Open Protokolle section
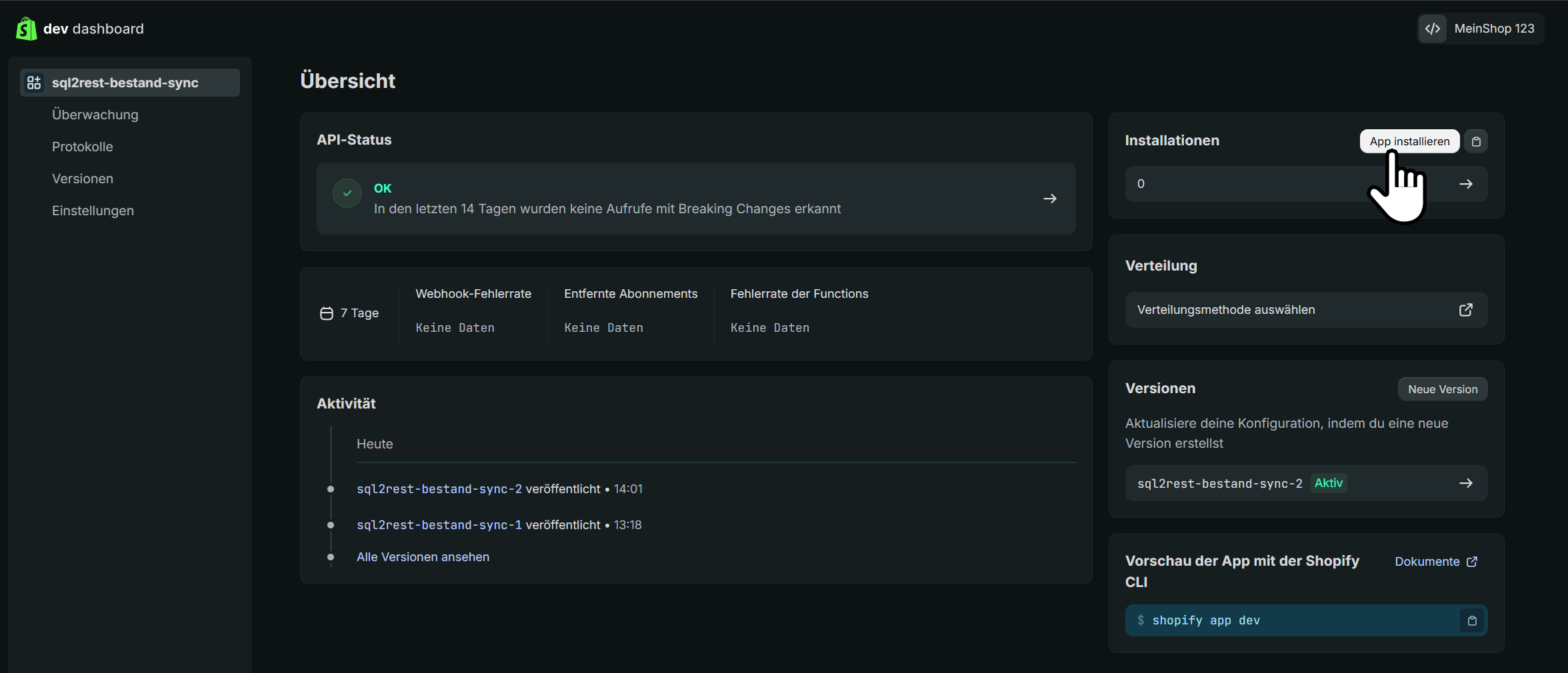This screenshot has width=1568, height=673. point(83,147)
